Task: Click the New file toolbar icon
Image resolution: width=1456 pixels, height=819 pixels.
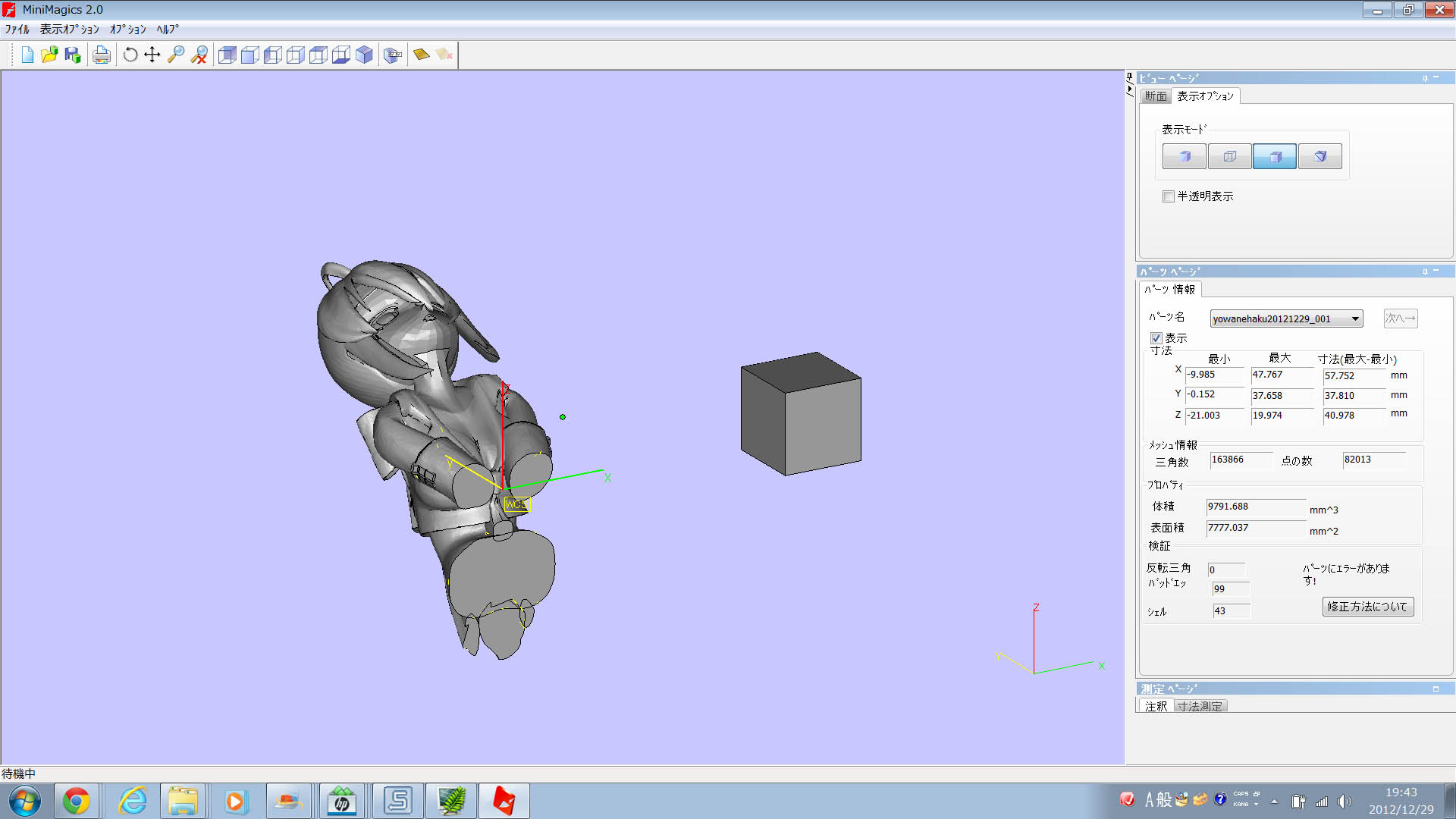Action: point(27,55)
